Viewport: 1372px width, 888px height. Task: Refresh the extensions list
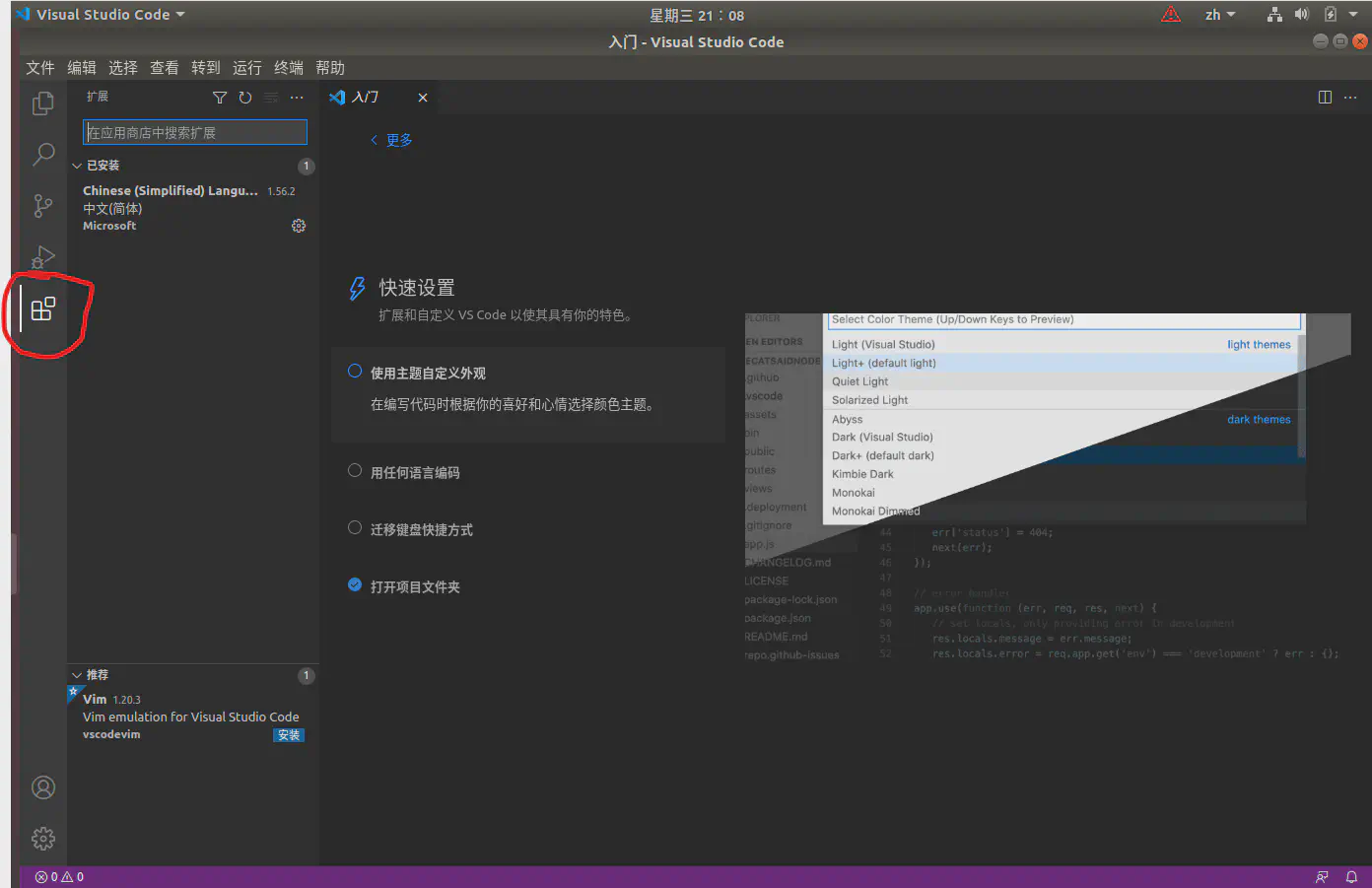click(x=245, y=98)
